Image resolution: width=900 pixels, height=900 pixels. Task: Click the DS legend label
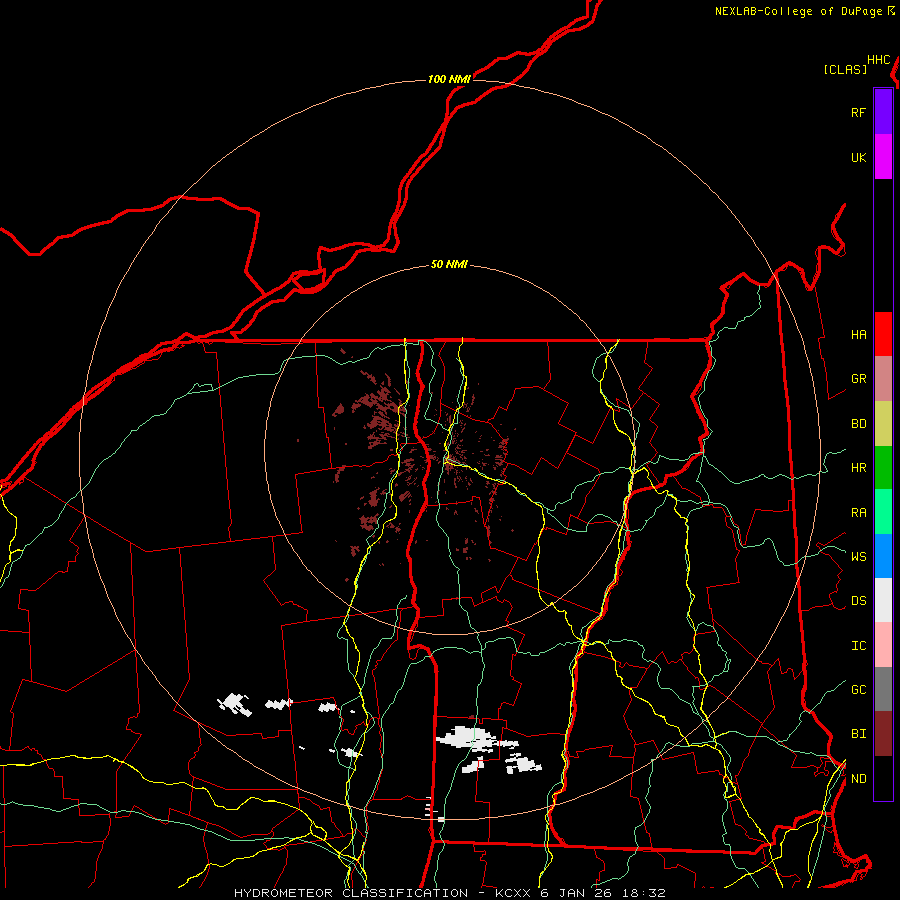858,601
